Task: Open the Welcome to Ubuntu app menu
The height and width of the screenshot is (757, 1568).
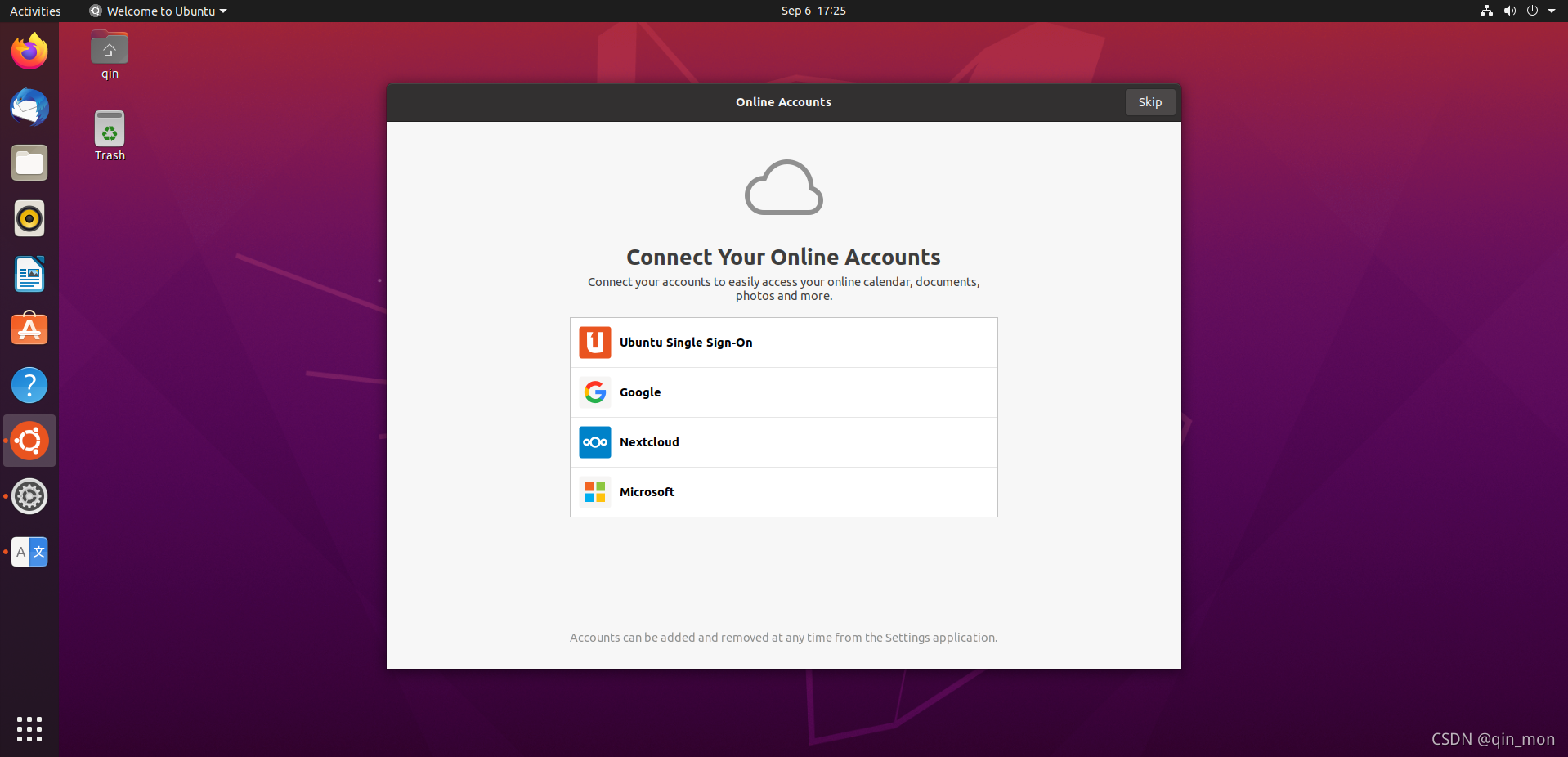Action: click(x=158, y=11)
